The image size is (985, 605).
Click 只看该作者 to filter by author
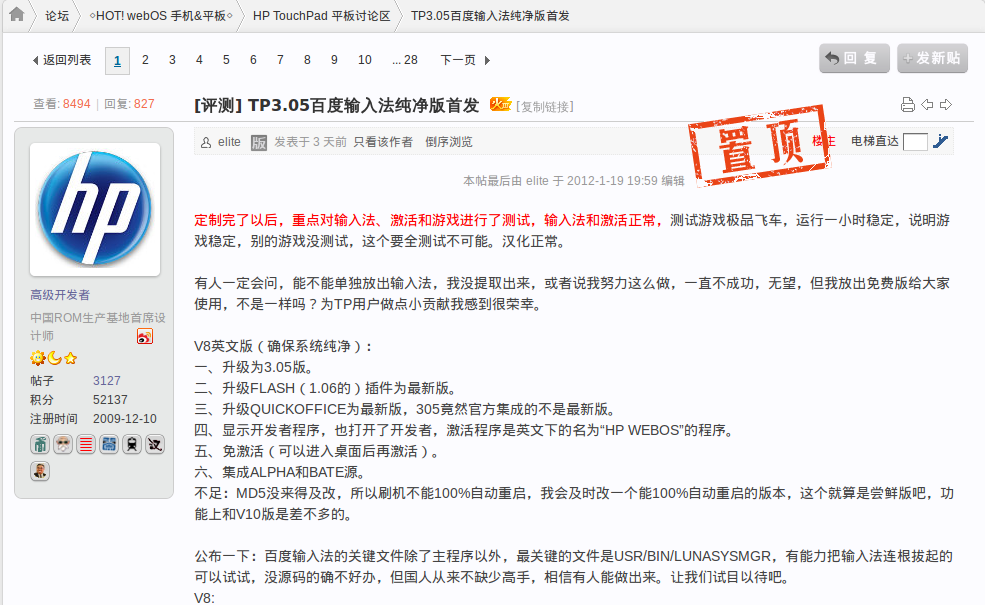[383, 143]
